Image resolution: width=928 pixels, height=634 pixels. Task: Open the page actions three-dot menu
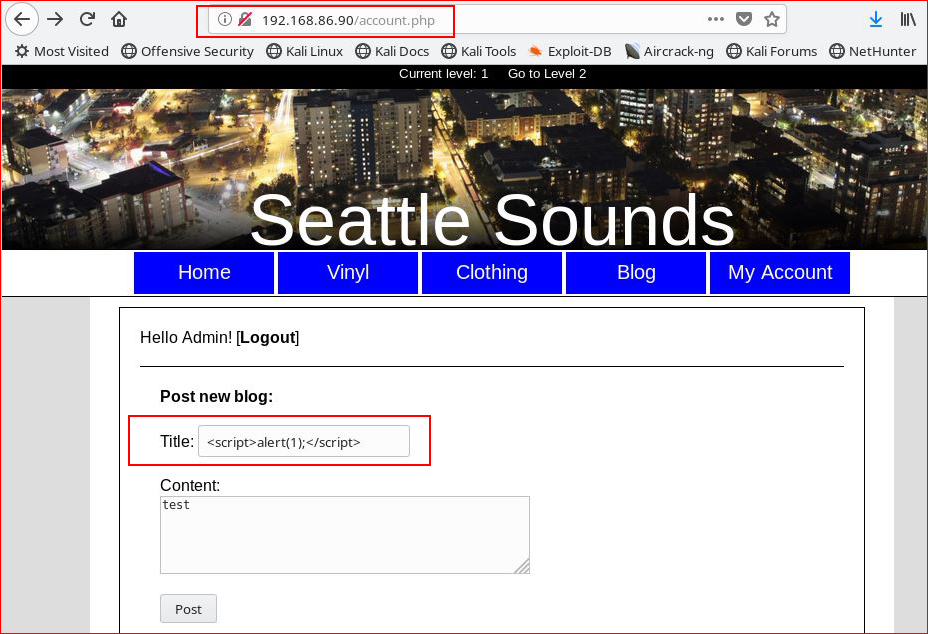tap(716, 20)
